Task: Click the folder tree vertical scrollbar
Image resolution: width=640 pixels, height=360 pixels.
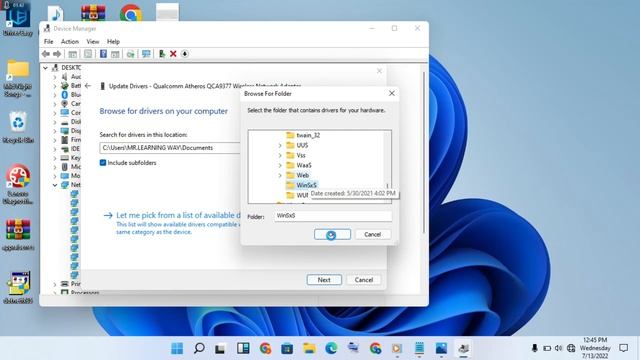Action: coord(387,167)
